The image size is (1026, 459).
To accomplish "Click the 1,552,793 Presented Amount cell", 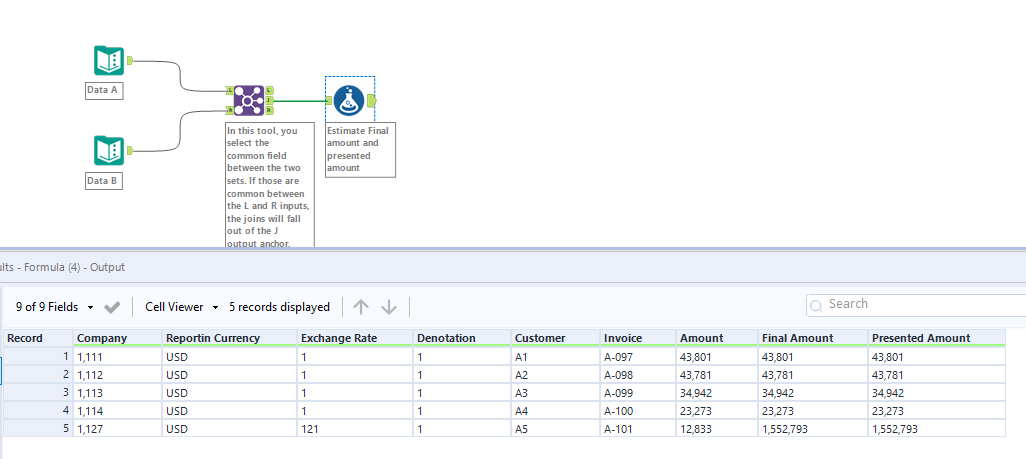I will 895,428.
